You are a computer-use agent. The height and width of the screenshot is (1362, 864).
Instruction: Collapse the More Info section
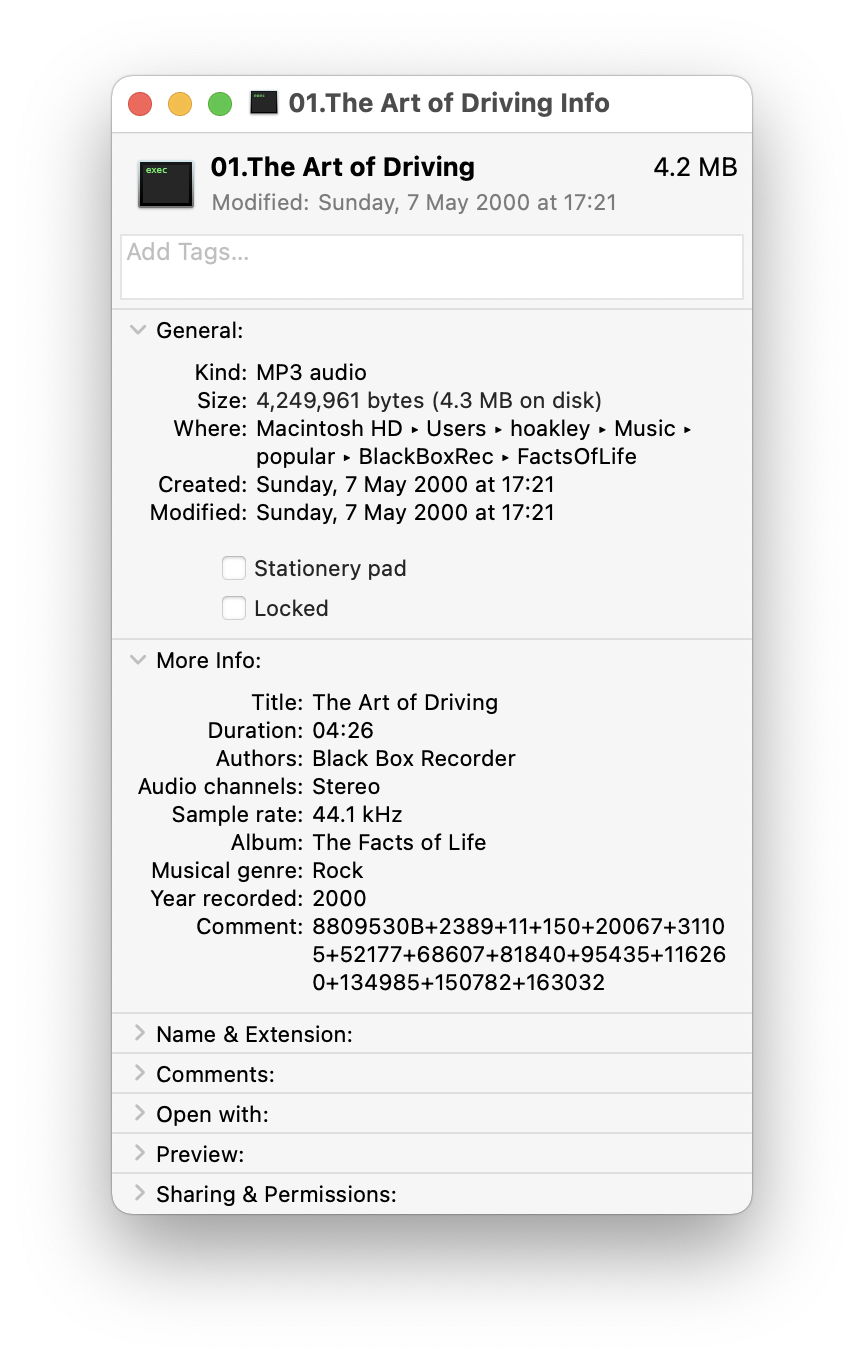[x=139, y=661]
